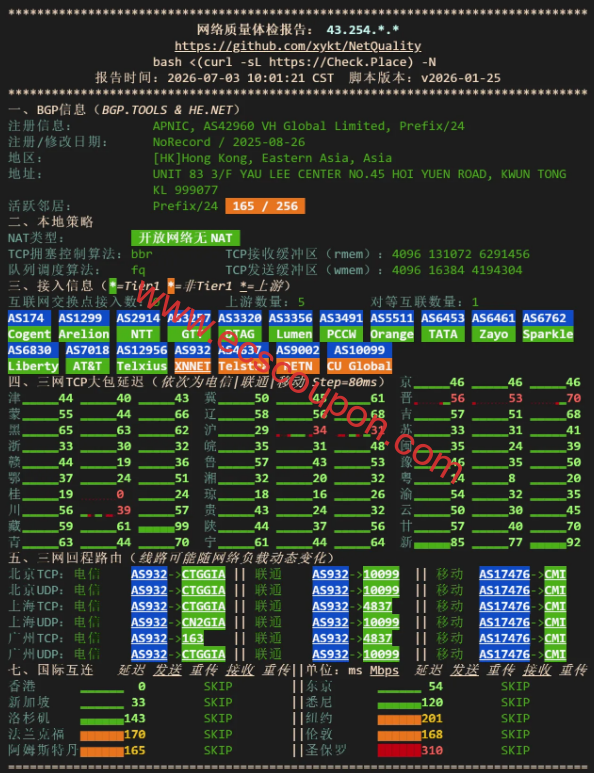The width and height of the screenshot is (594, 773).
Task: Click the underlined Mbps unit label
Action: pos(384,670)
